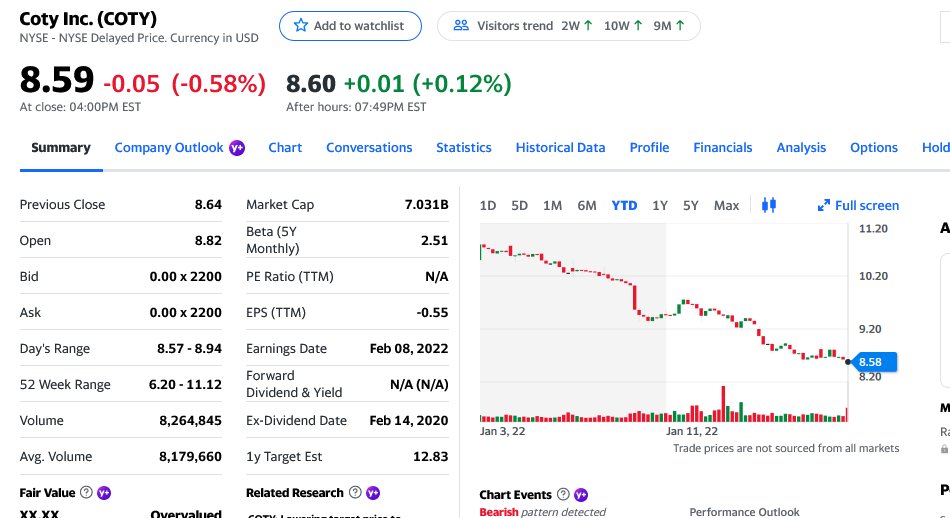Click the after hours price 8.60
The width and height of the screenshot is (950, 518).
[311, 84]
